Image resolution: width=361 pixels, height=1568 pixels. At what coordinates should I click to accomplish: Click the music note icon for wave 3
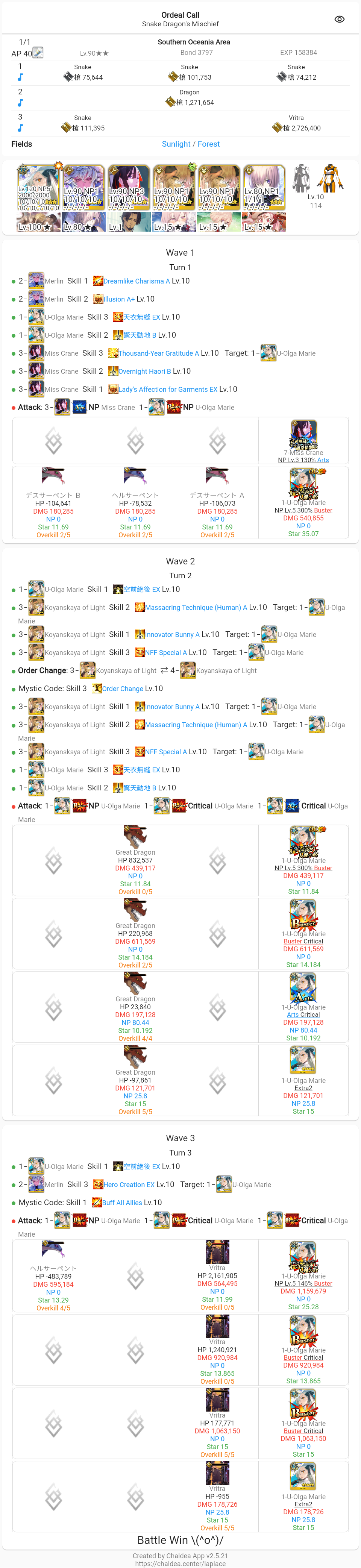pyautogui.click(x=20, y=128)
